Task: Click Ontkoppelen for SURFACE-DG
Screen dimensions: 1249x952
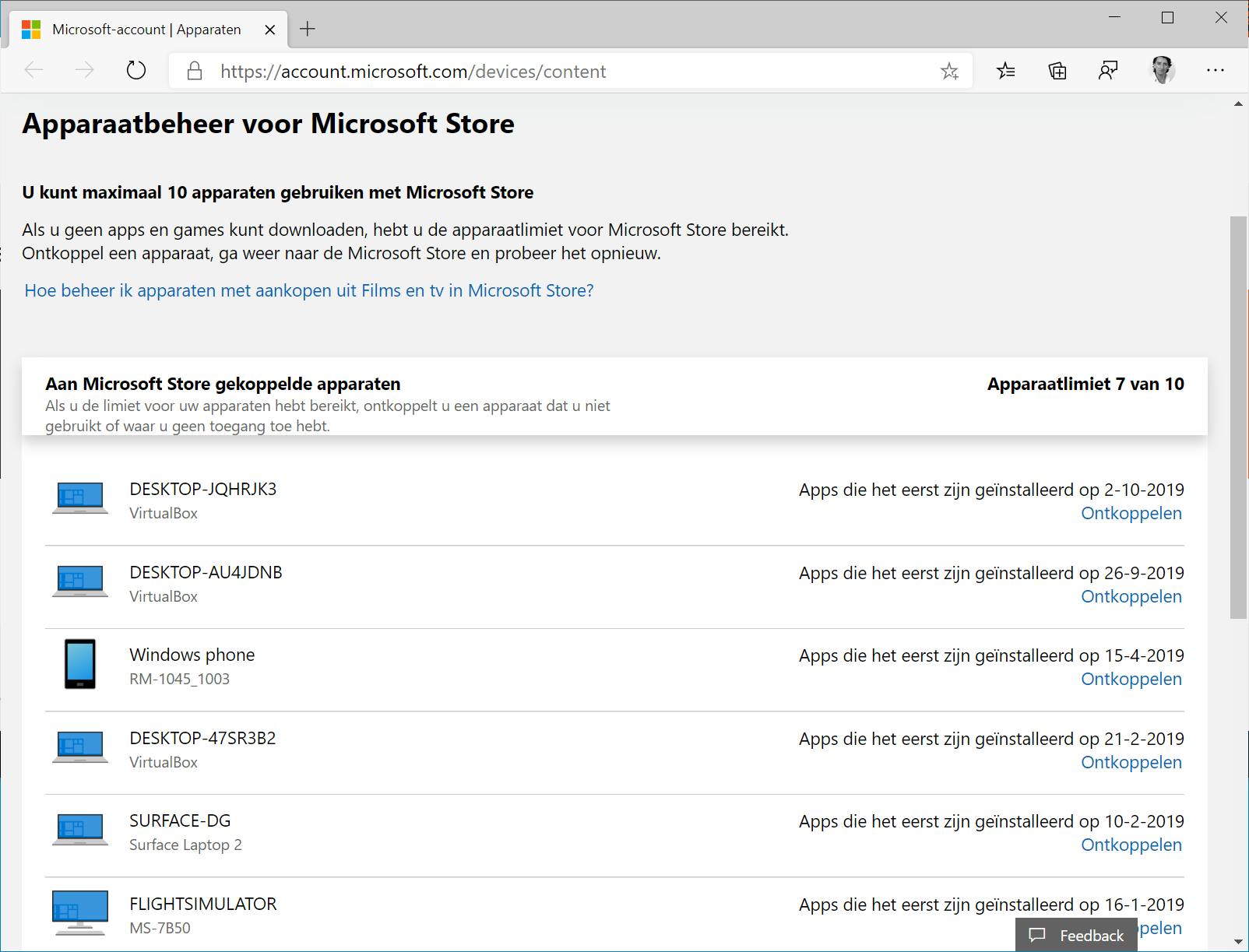Action: point(1131,845)
